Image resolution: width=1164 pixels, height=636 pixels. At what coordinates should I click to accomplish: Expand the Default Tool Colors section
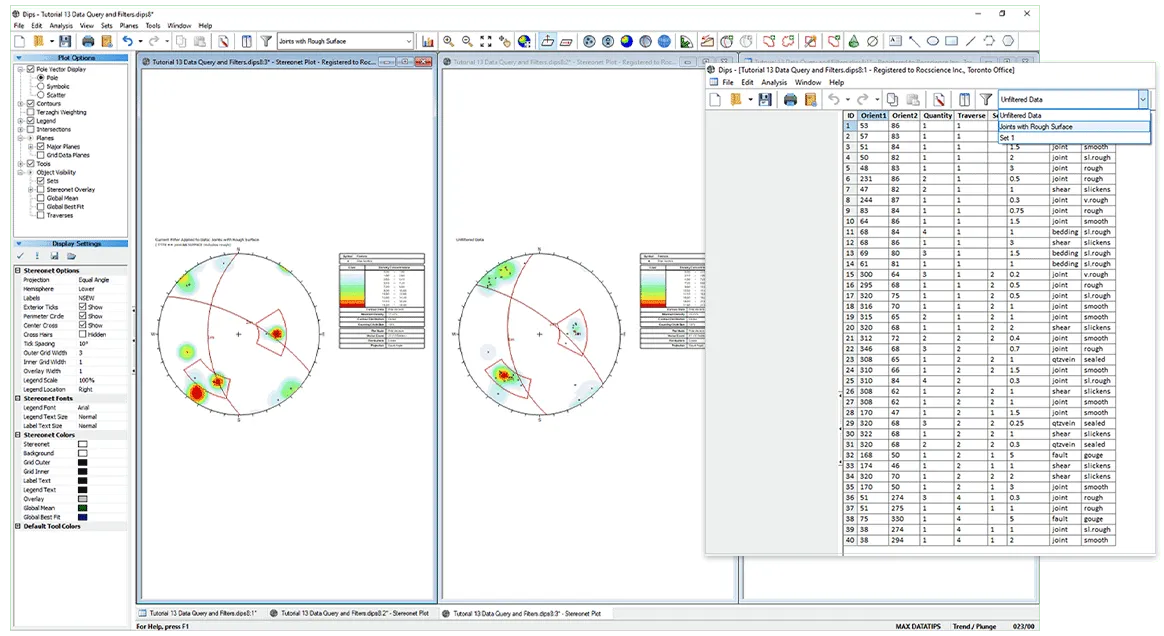point(18,526)
